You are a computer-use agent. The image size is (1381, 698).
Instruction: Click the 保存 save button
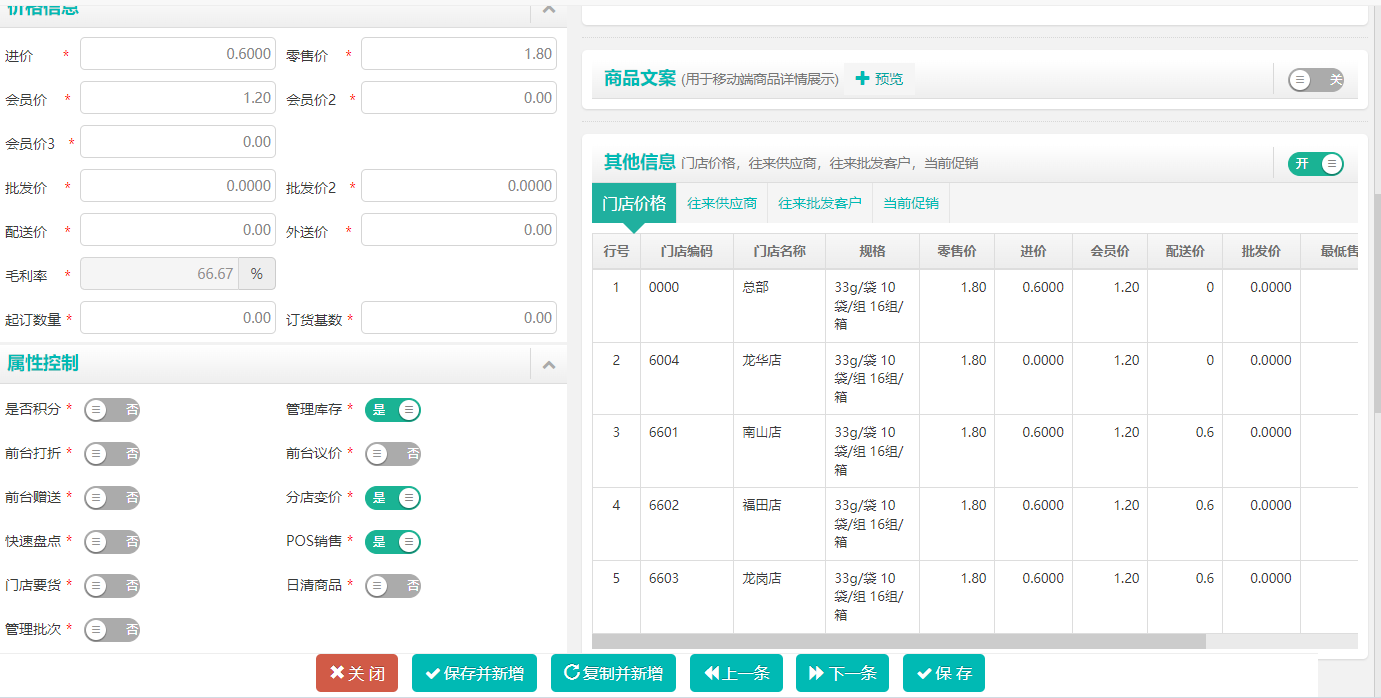(x=944, y=673)
